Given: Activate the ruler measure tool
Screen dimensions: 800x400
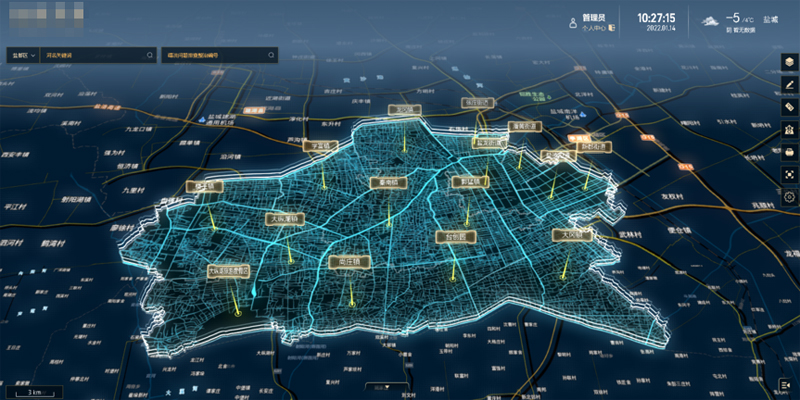Looking at the screenshot, I should pos(788,107).
